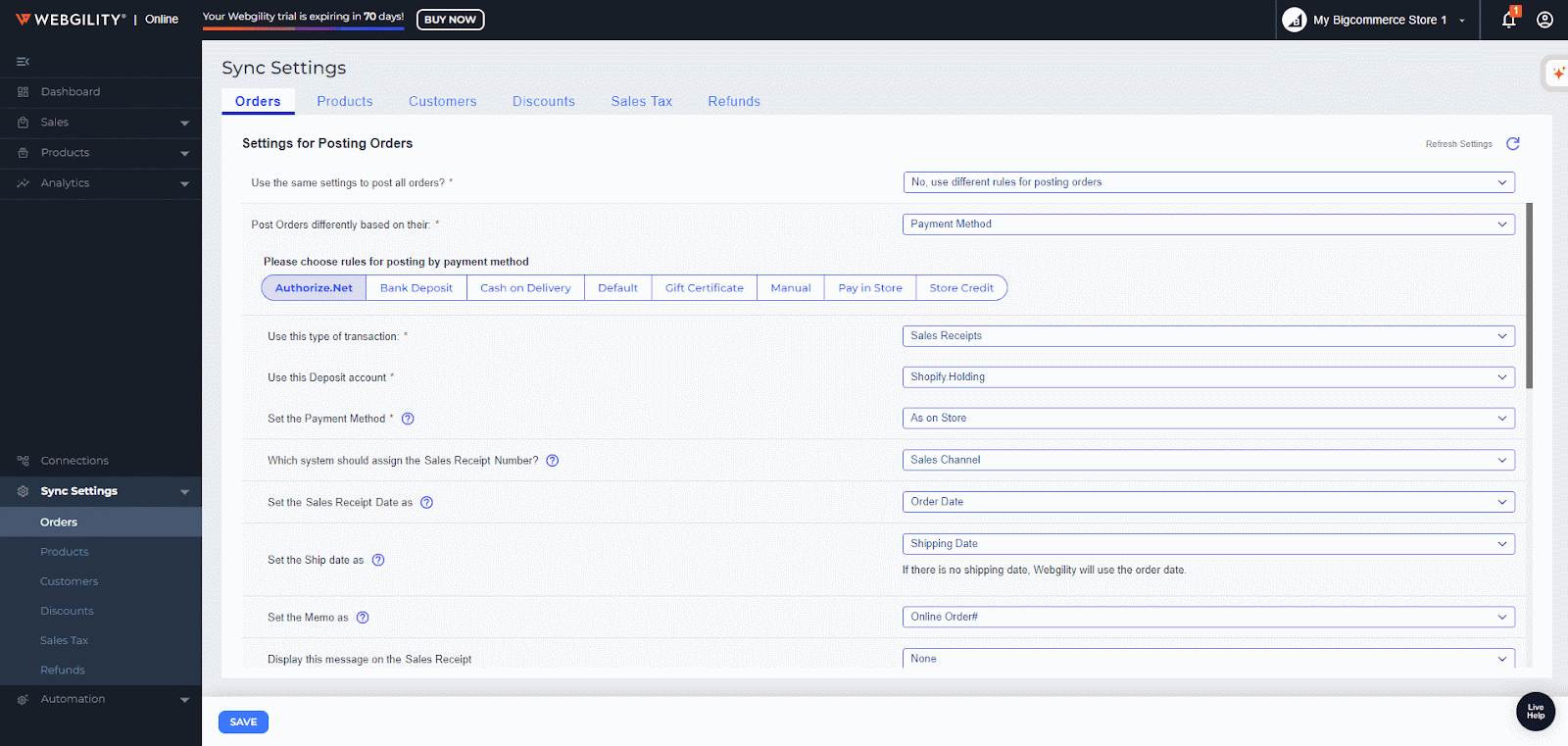The height and width of the screenshot is (746, 1568).
Task: Choose the Store Credit payment method segment
Action: pos(960,288)
